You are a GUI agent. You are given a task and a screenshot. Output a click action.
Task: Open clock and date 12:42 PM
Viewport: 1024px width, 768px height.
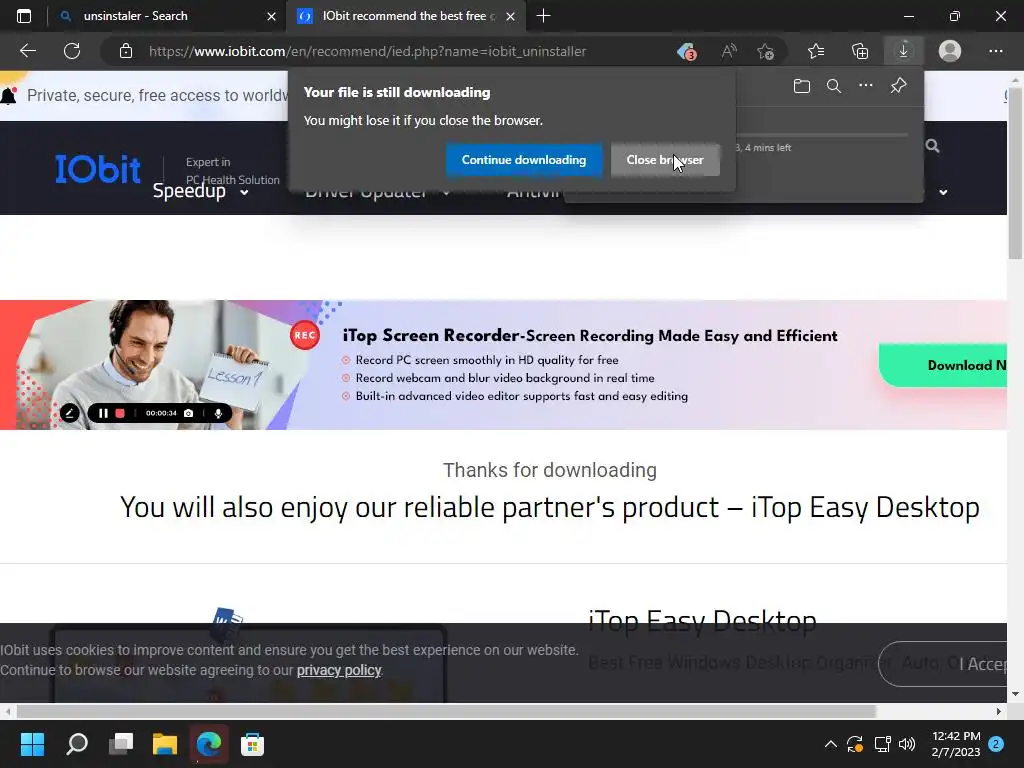pos(956,744)
